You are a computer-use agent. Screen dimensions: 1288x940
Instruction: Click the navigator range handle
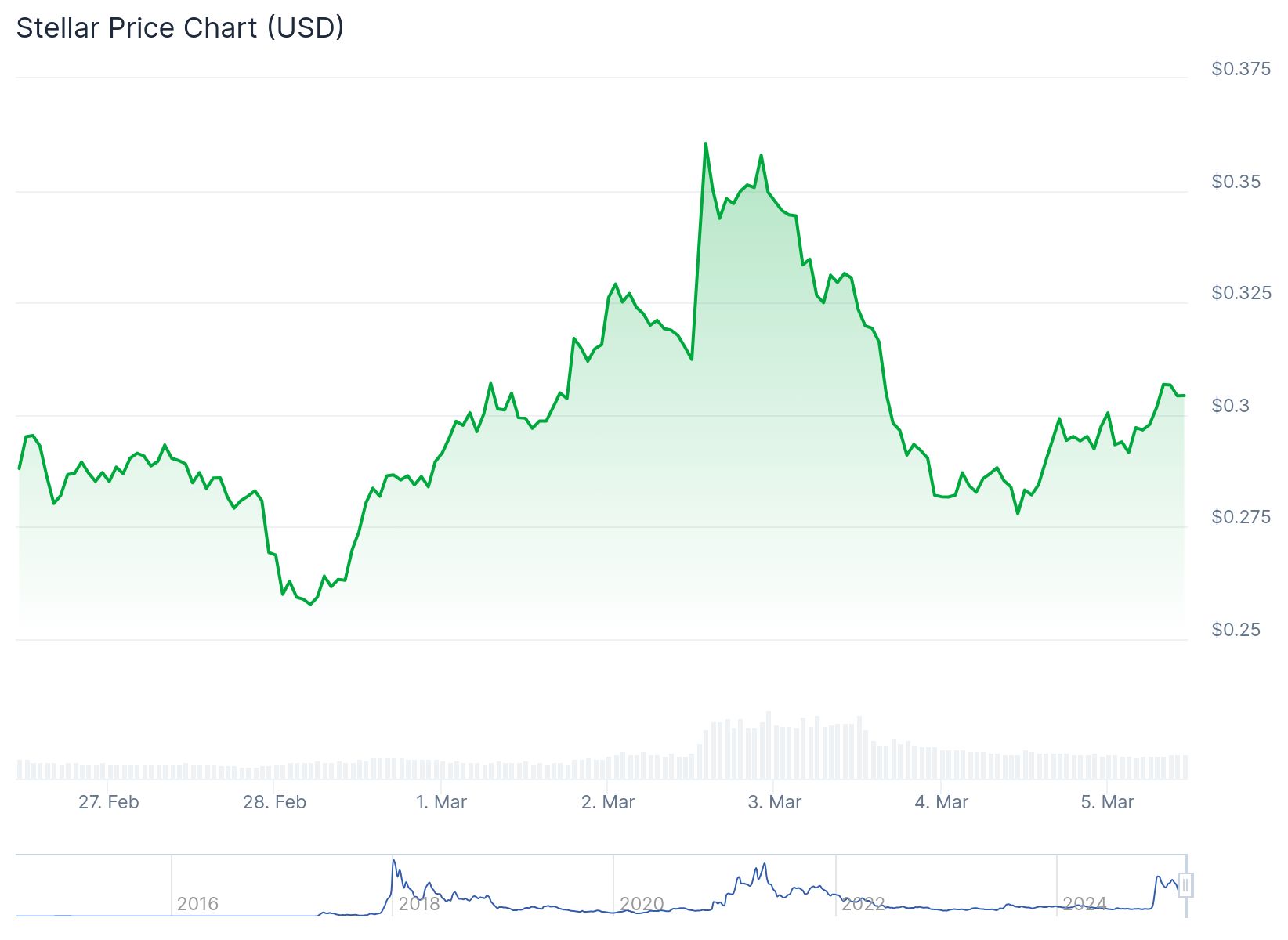1185,885
